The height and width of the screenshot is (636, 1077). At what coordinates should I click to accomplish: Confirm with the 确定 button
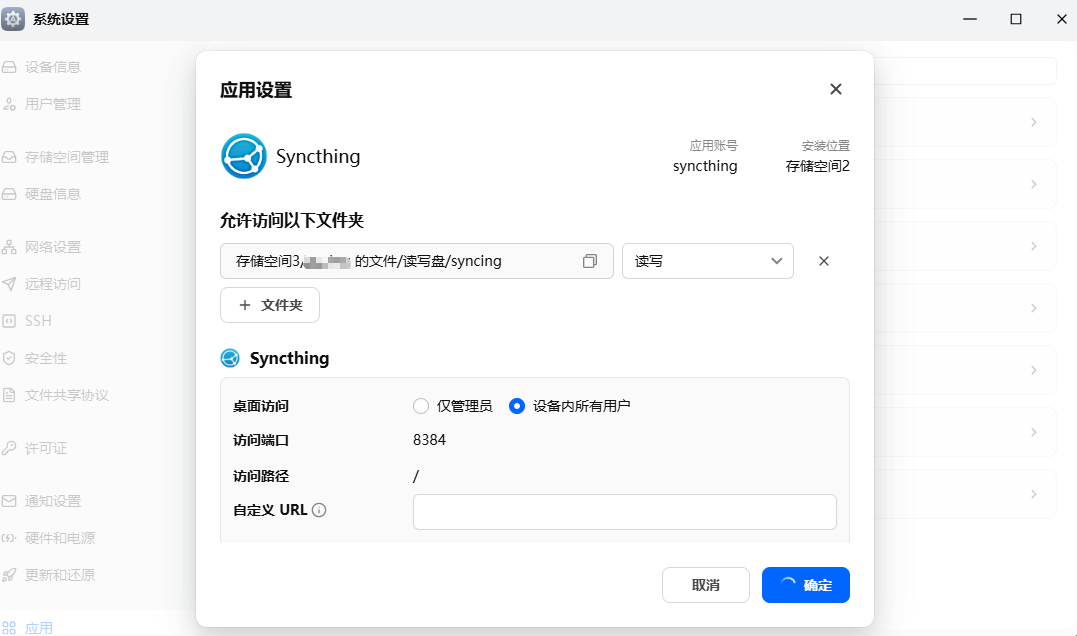coord(806,585)
